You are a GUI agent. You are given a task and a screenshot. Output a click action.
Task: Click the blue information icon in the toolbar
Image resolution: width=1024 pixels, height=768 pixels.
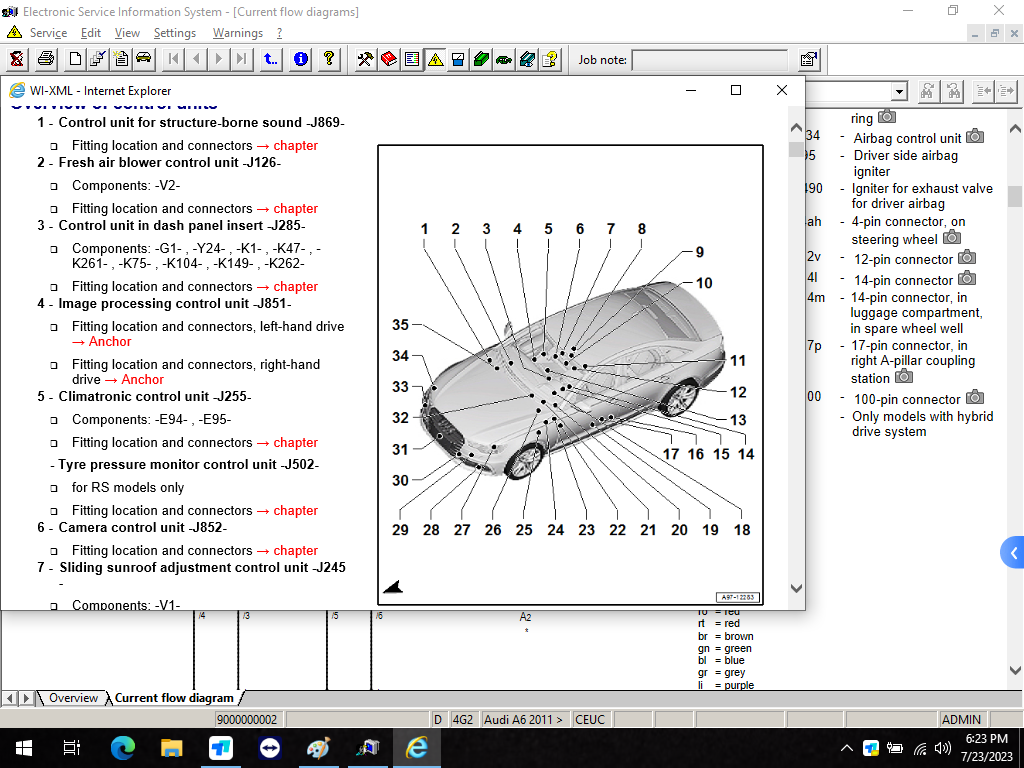300,59
